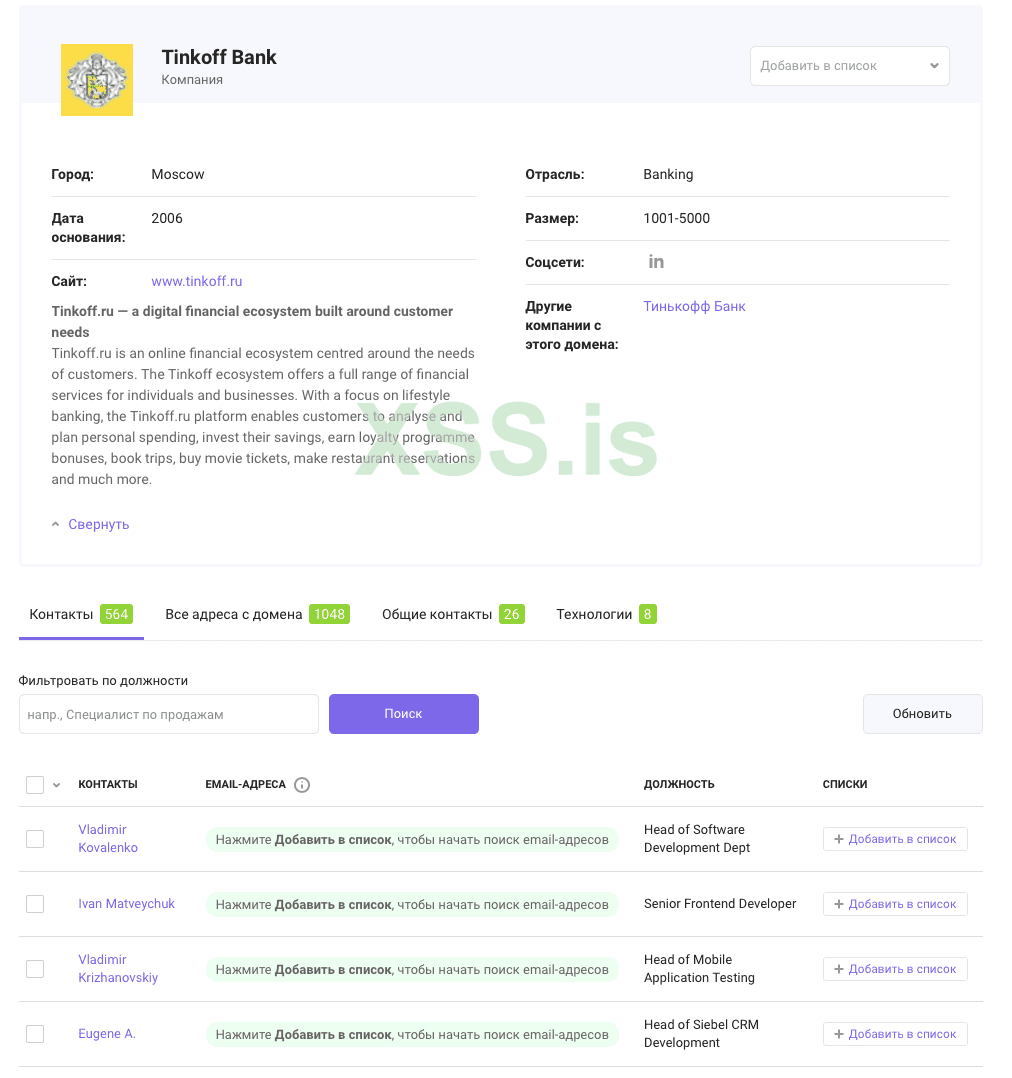Click the СПИСКИ column header

(845, 784)
